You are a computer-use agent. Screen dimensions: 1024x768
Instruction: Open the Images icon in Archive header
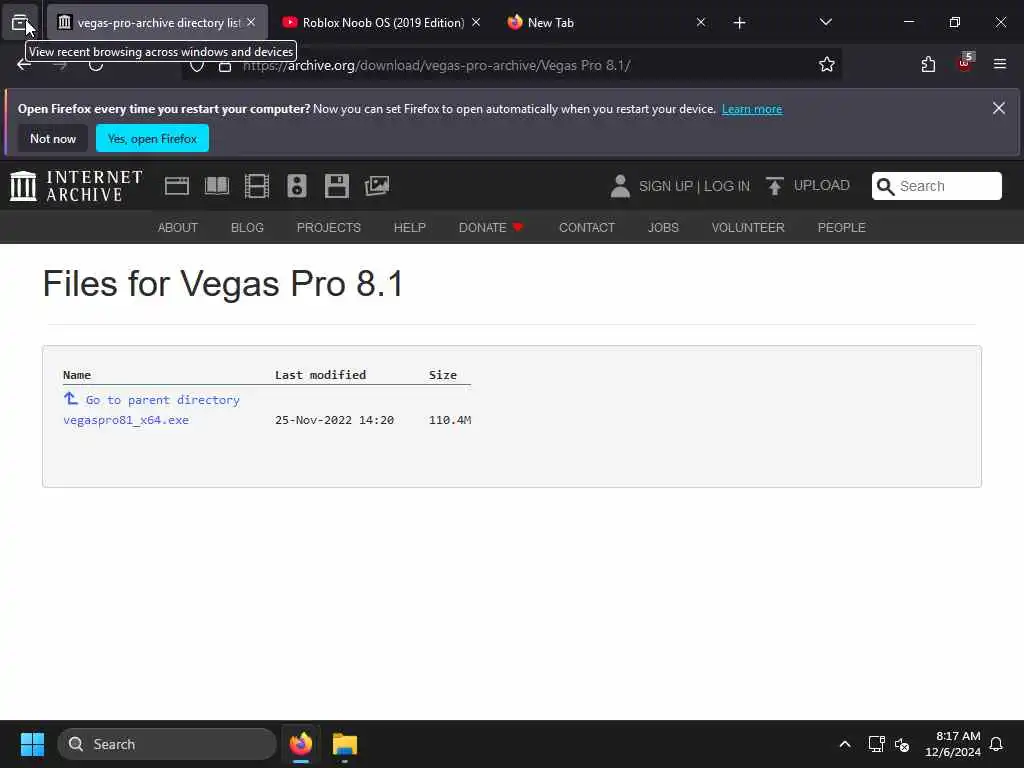(x=377, y=186)
